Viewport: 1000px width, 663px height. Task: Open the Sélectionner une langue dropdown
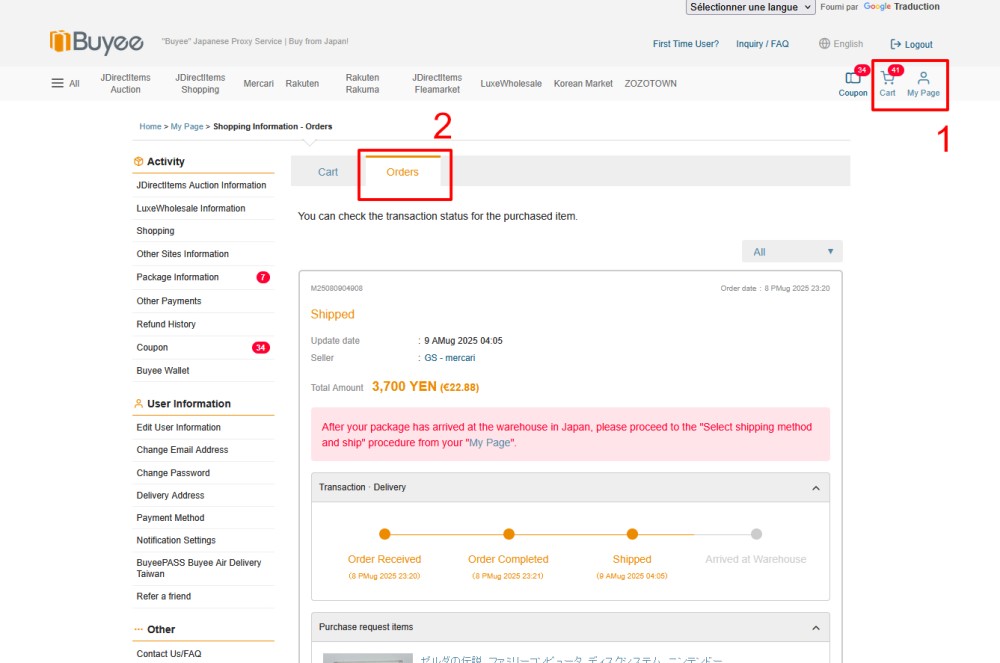pos(750,7)
